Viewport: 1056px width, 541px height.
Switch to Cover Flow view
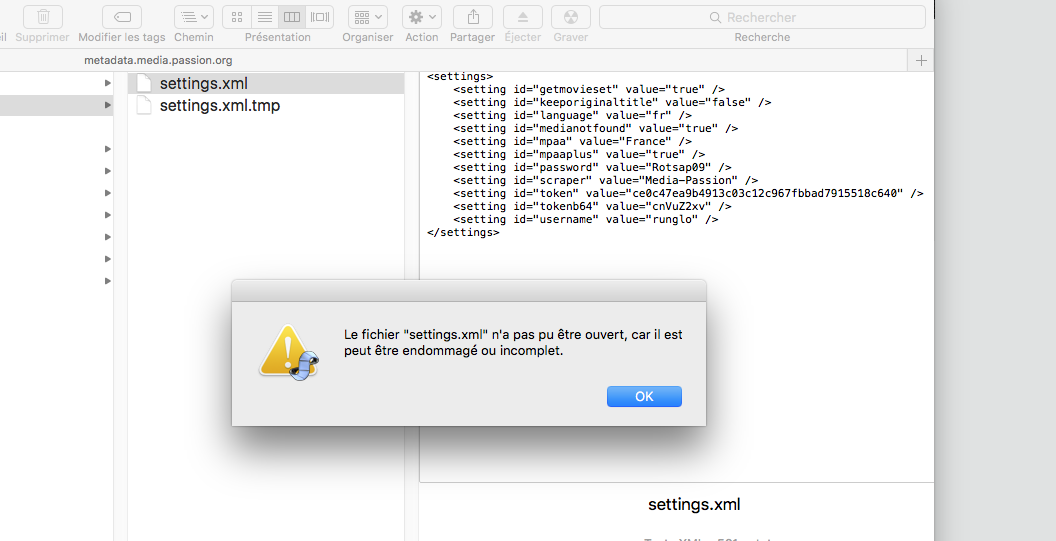[320, 17]
